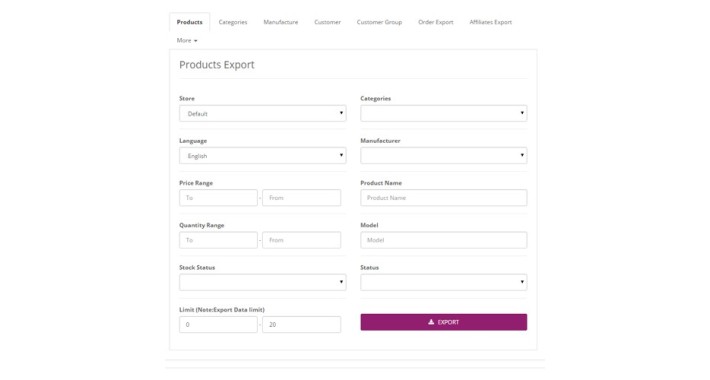Focus the Limit end field showing 20

[302, 325]
